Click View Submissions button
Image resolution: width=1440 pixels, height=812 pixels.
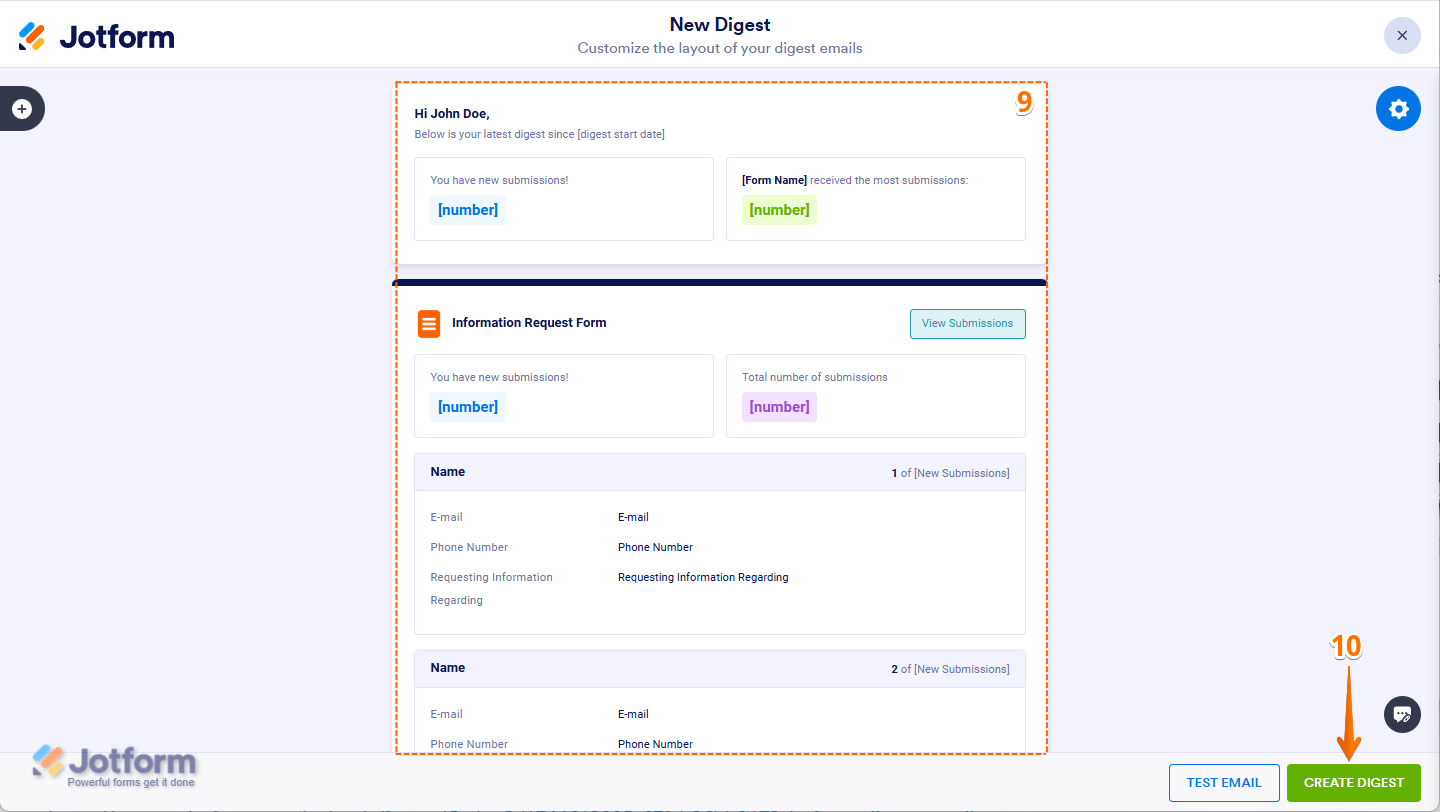tap(967, 324)
